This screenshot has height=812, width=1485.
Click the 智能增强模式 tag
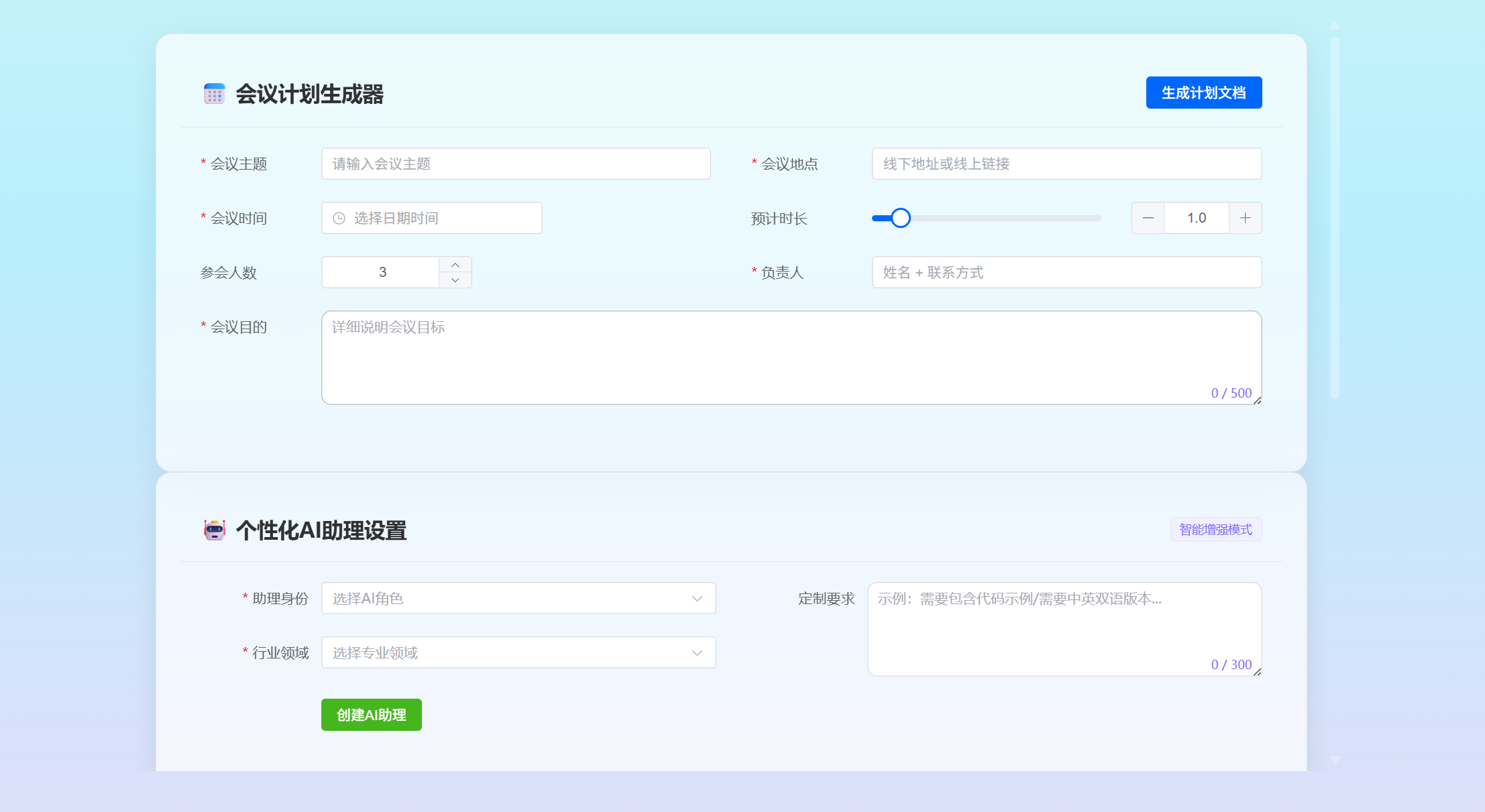1215,530
